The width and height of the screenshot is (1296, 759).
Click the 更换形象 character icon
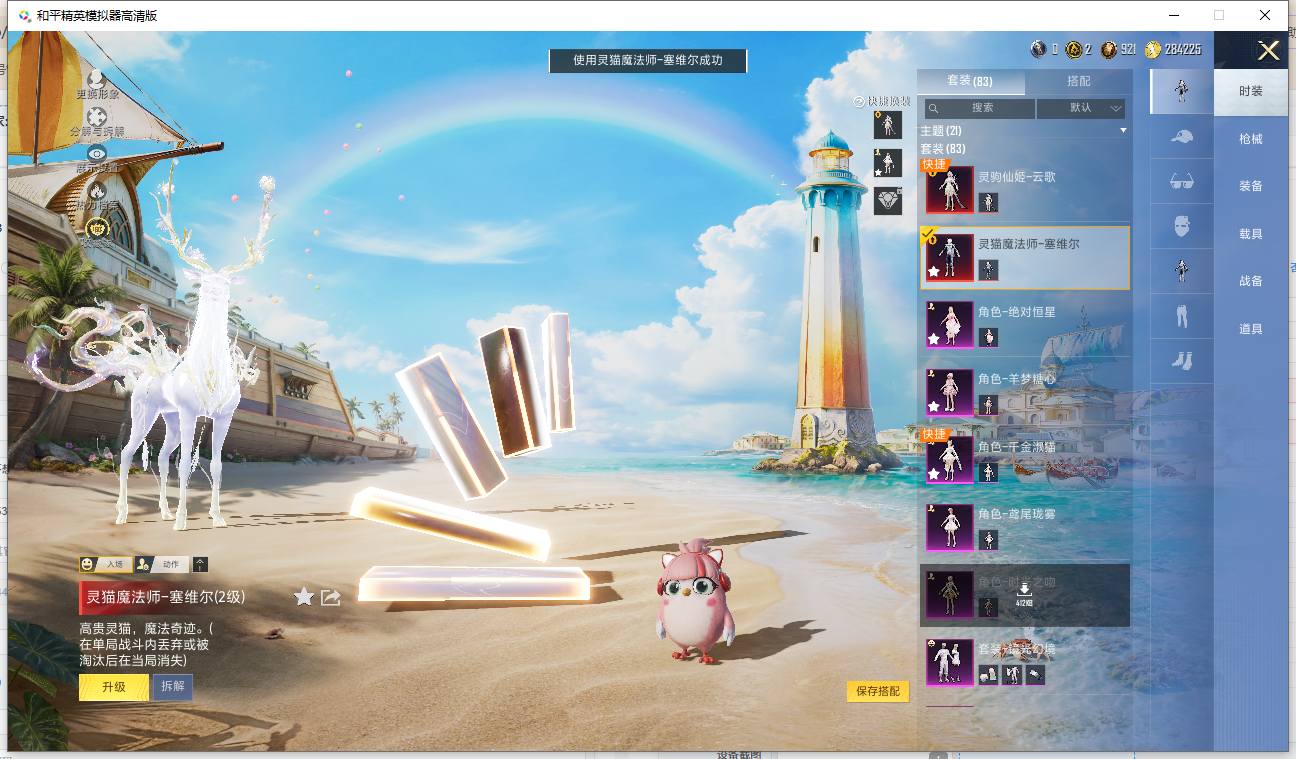97,79
